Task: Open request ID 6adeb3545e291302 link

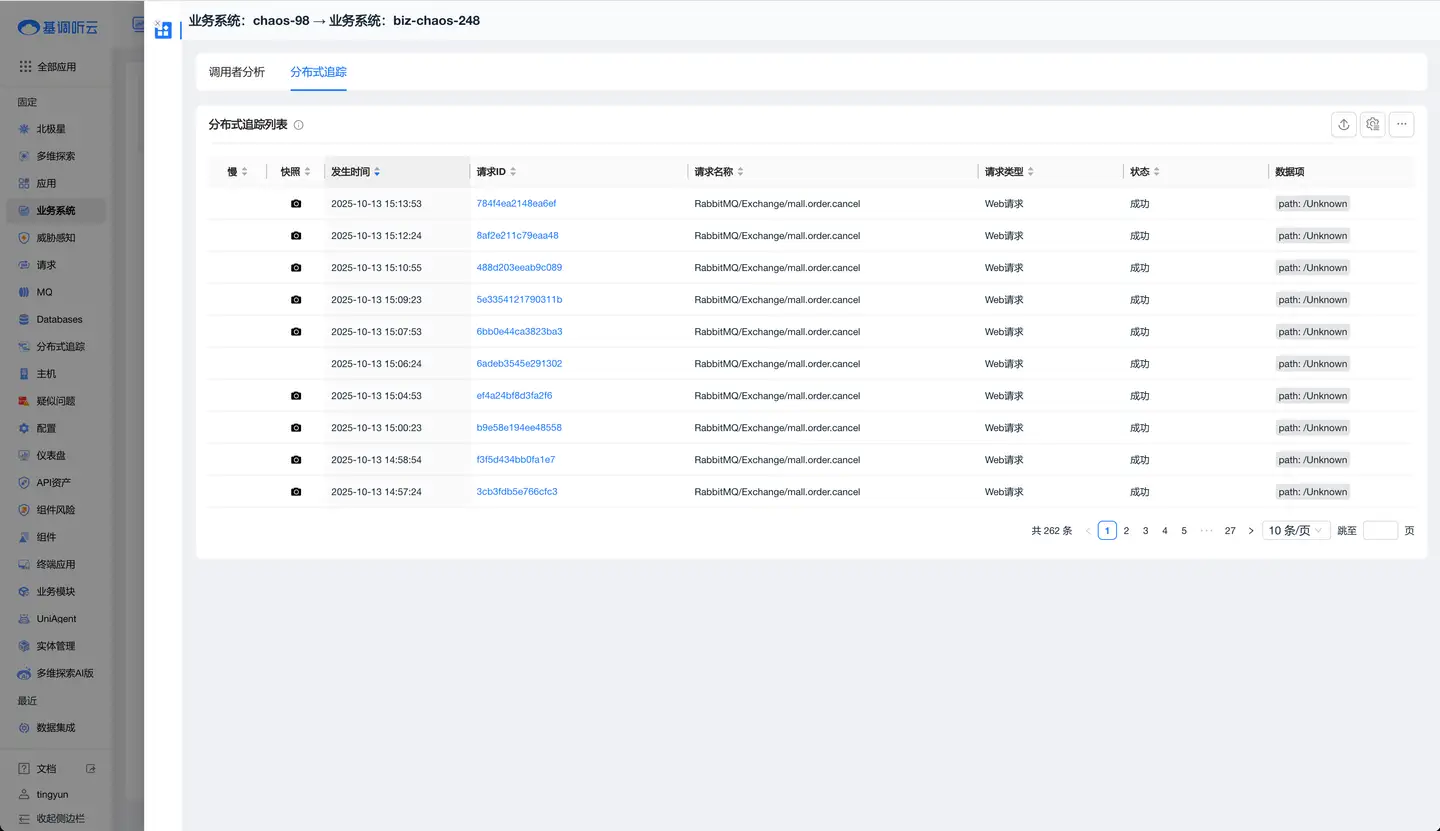Action: tap(519, 364)
